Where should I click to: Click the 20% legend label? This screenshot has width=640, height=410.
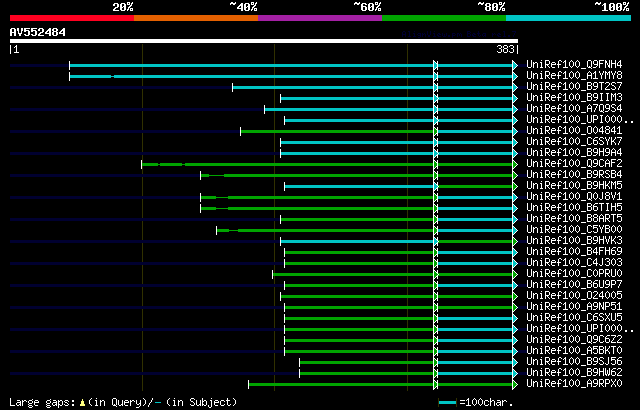click(123, 7)
